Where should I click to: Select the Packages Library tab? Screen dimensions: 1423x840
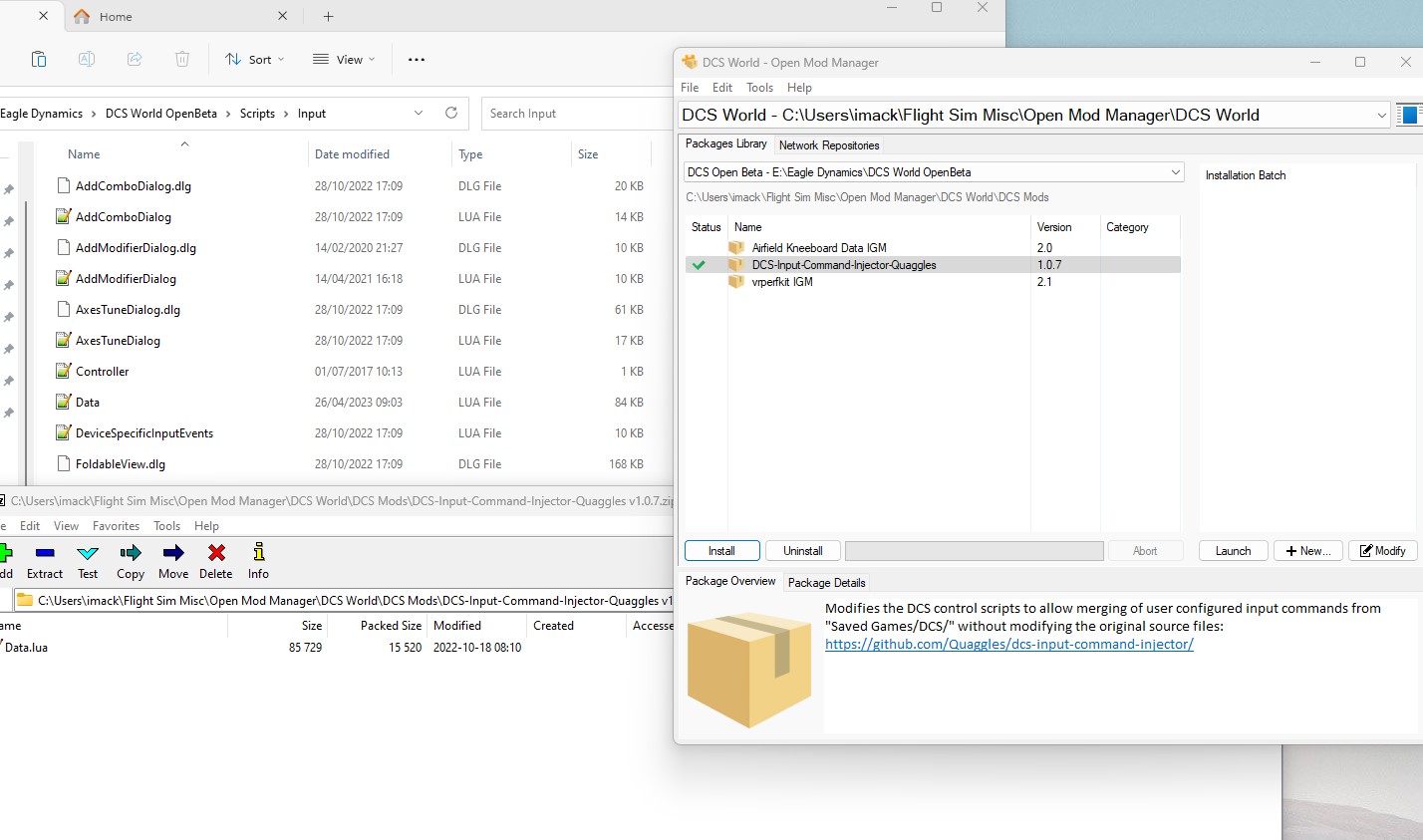[726, 143]
